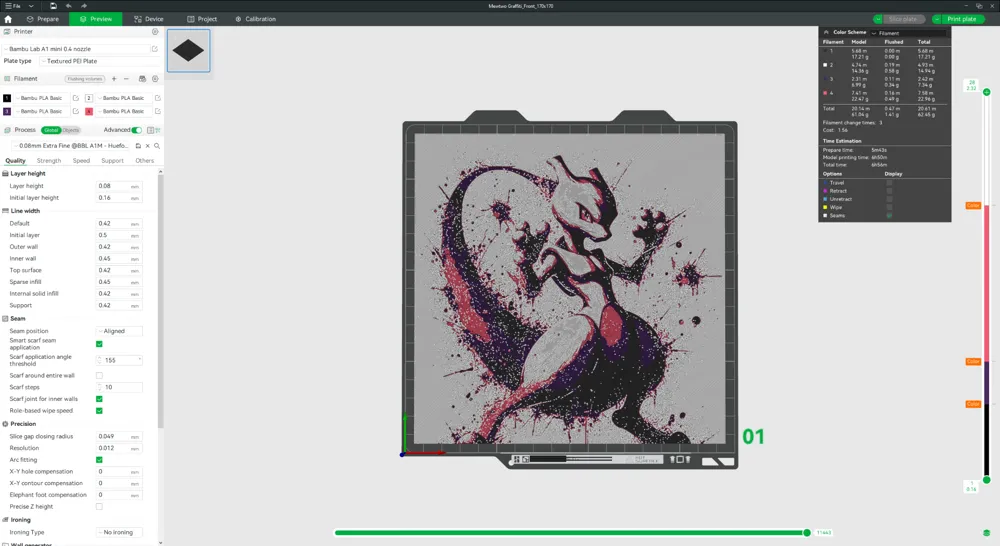This screenshot has width=1000, height=546.
Task: Switch to the Device tab
Action: [149, 19]
